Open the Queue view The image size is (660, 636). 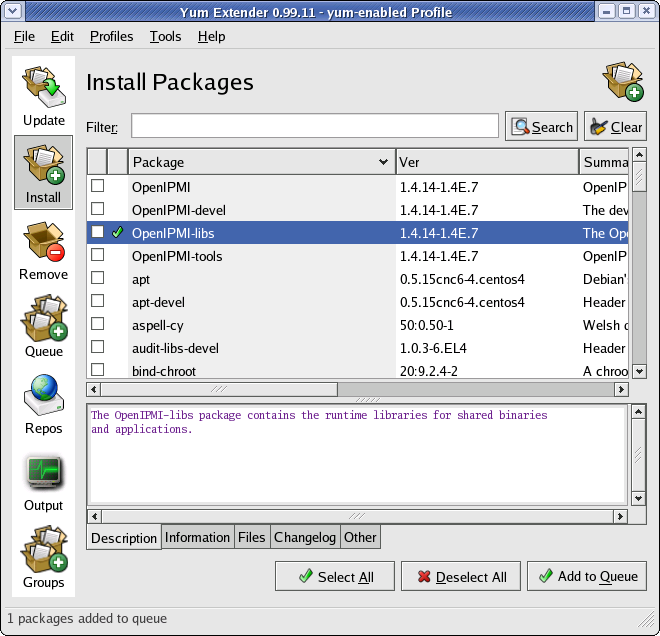pos(43,328)
